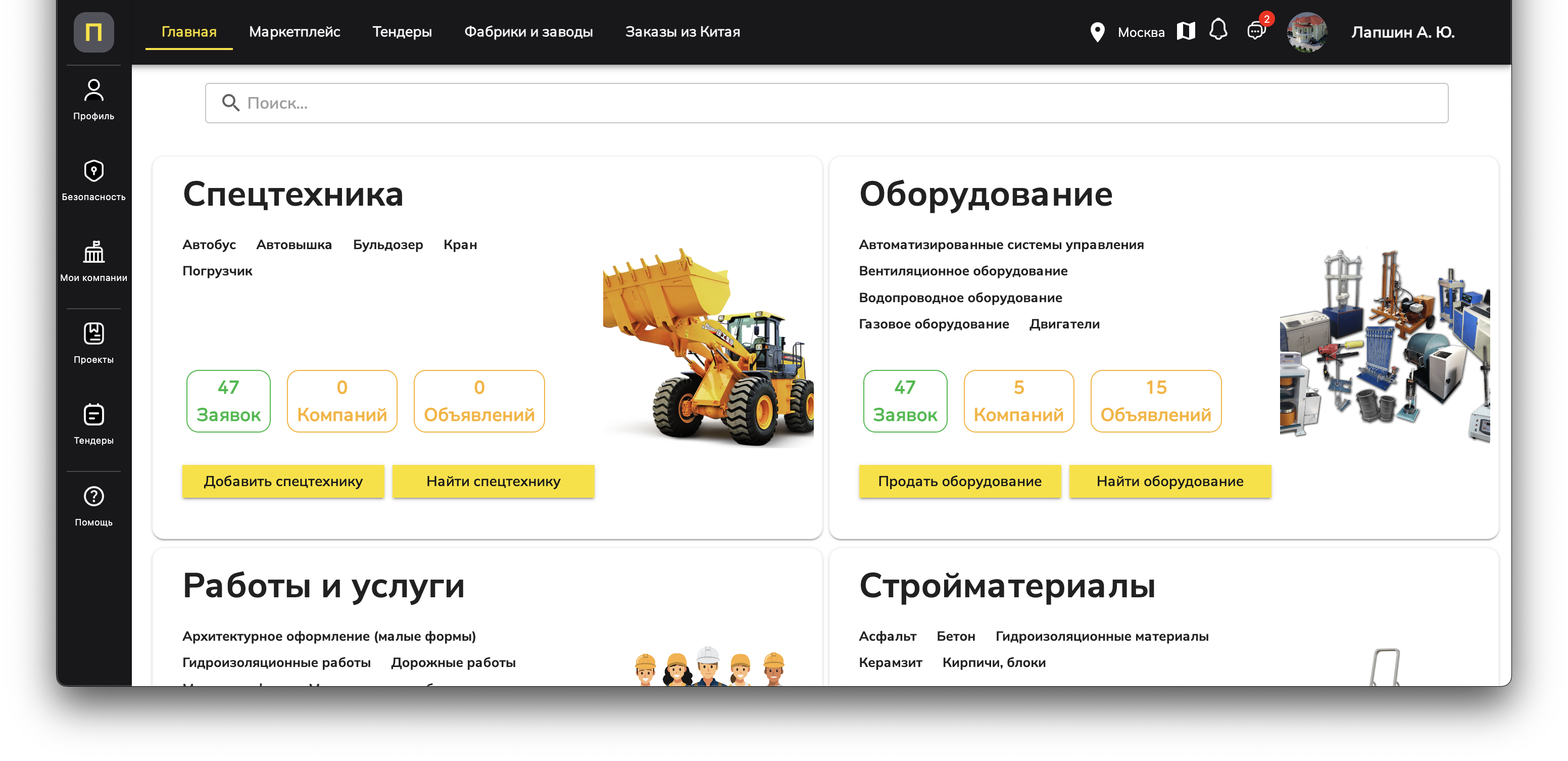Click the yellow П logo icon

(94, 32)
